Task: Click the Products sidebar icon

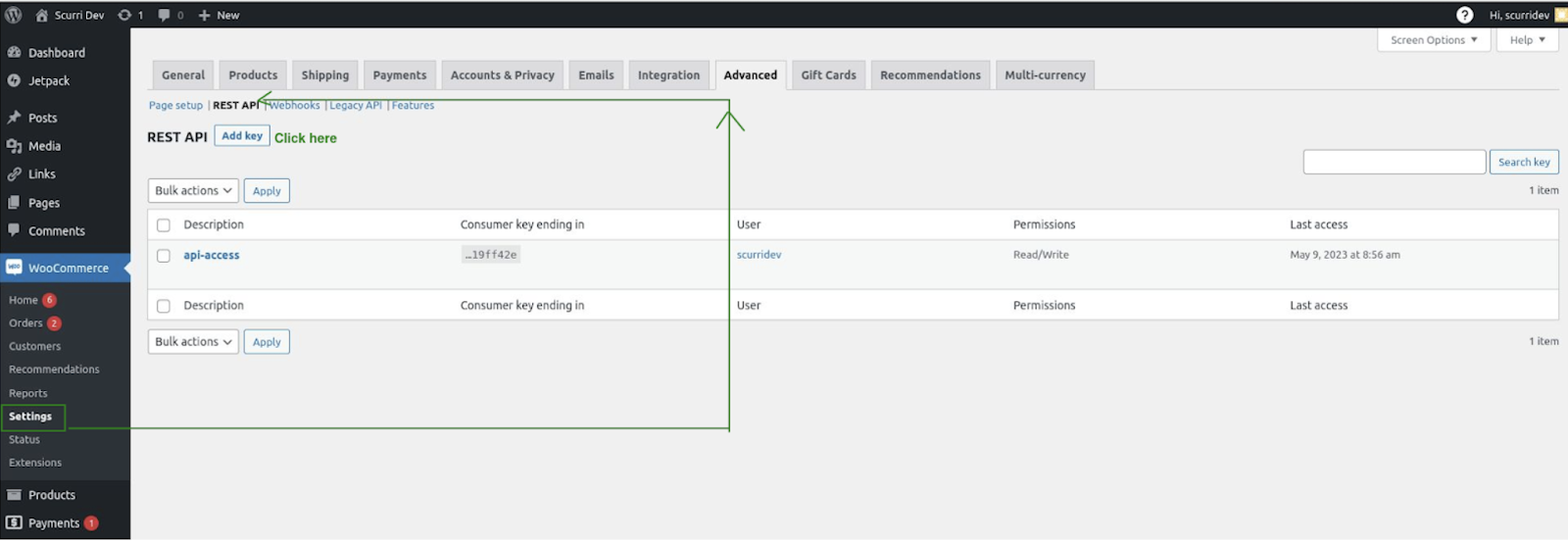Action: [x=14, y=494]
